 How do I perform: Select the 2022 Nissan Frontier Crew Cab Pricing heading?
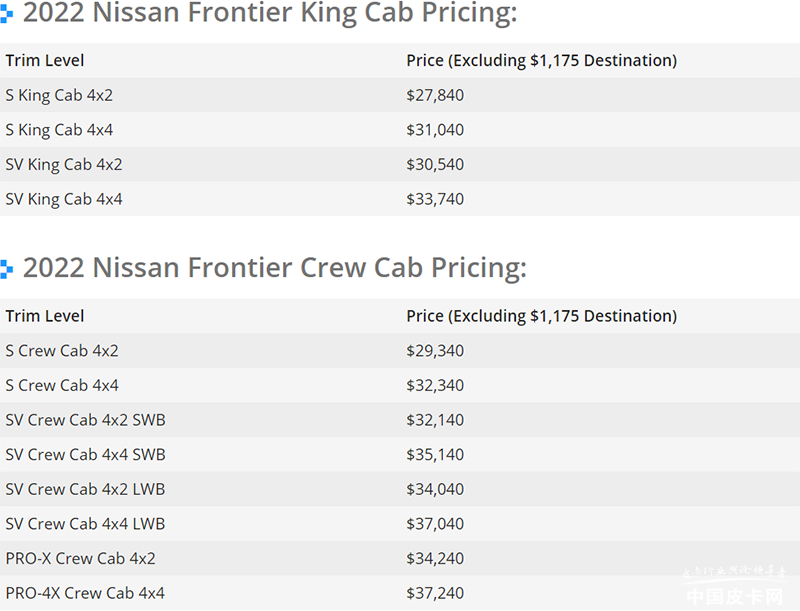pyautogui.click(x=274, y=268)
